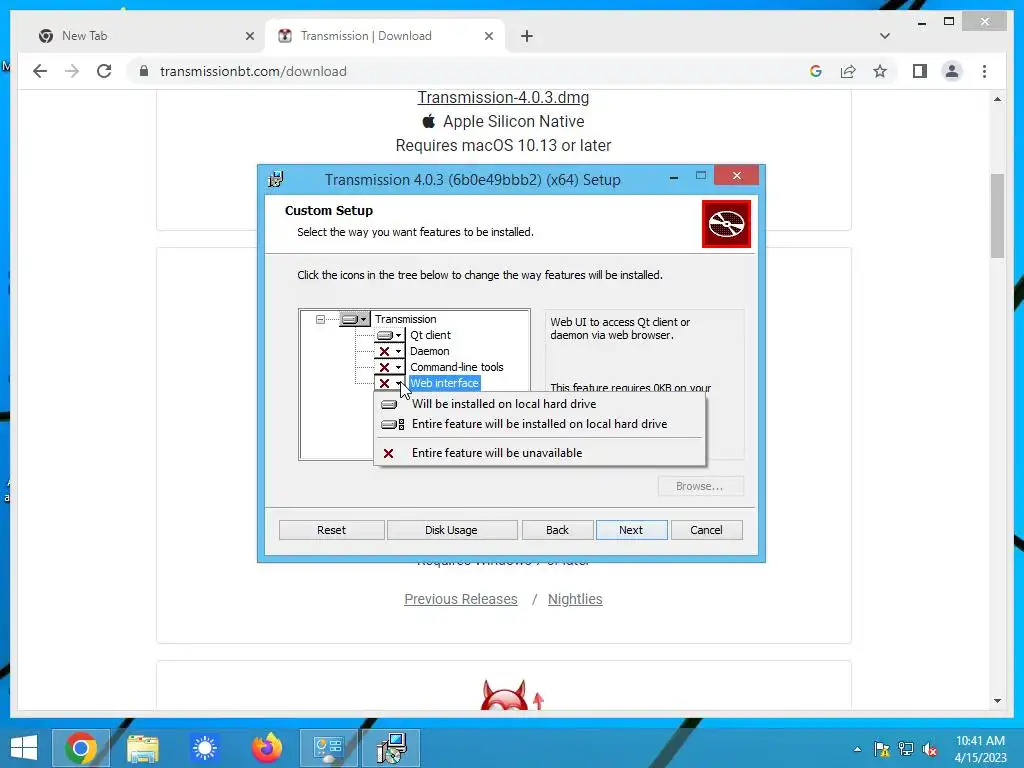Click the Reset button
The image size is (1024, 768).
click(x=331, y=530)
